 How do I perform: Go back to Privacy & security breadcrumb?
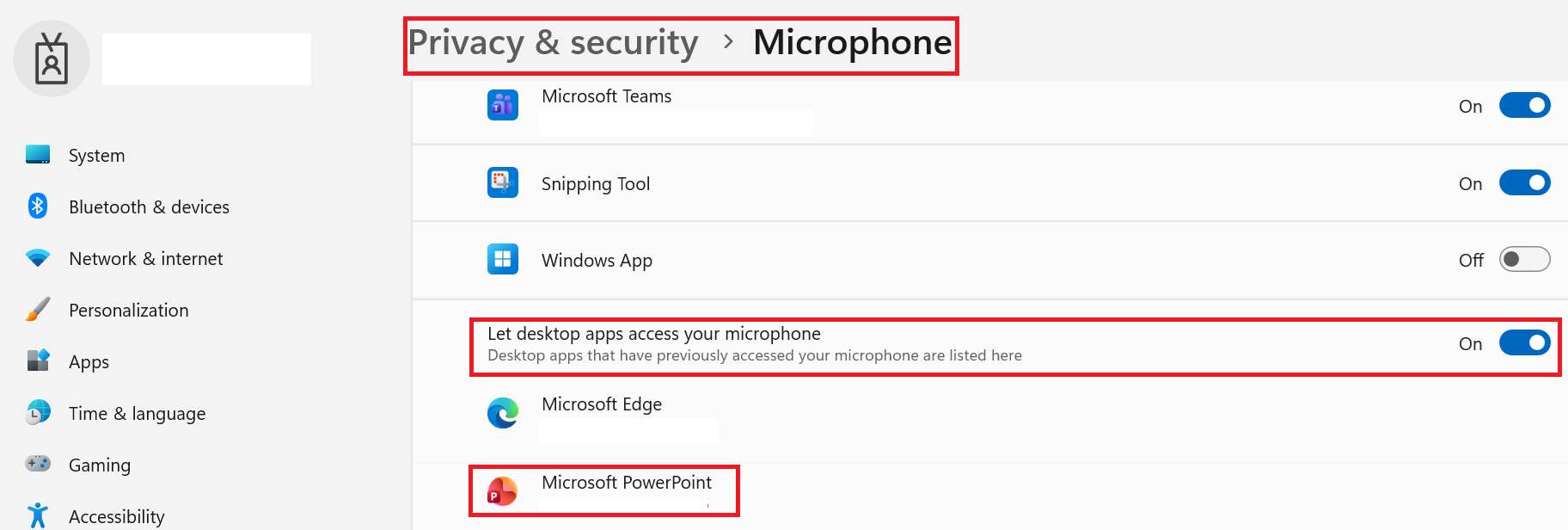tap(553, 42)
